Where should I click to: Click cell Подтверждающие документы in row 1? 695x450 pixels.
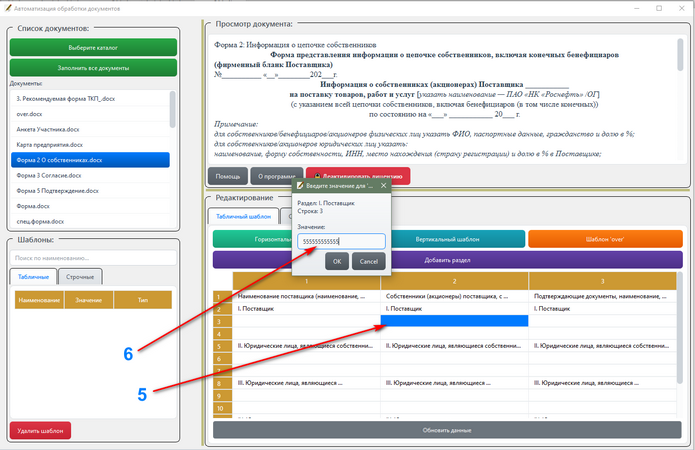pos(602,296)
